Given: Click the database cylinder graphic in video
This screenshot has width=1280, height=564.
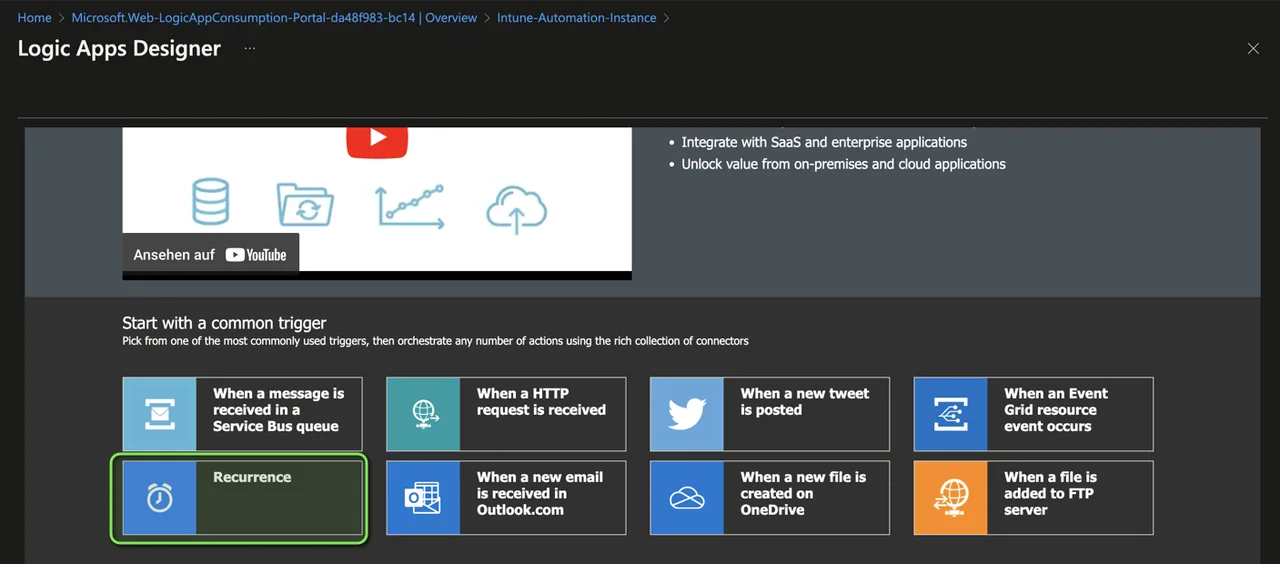Looking at the screenshot, I should coord(210,201).
